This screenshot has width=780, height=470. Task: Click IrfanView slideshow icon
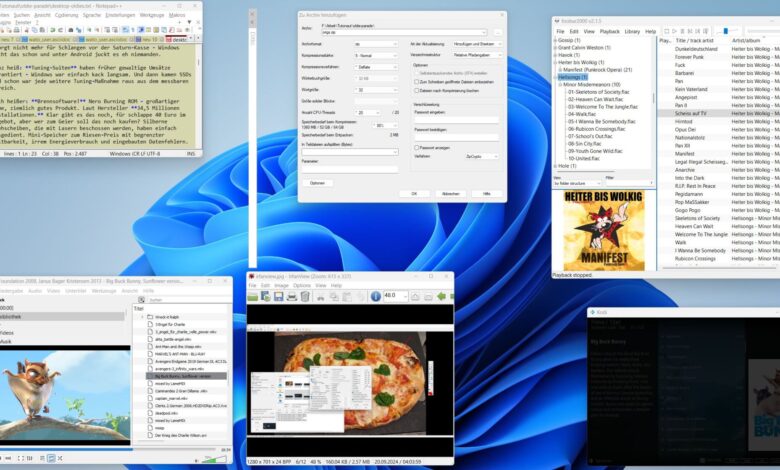[x=265, y=296]
